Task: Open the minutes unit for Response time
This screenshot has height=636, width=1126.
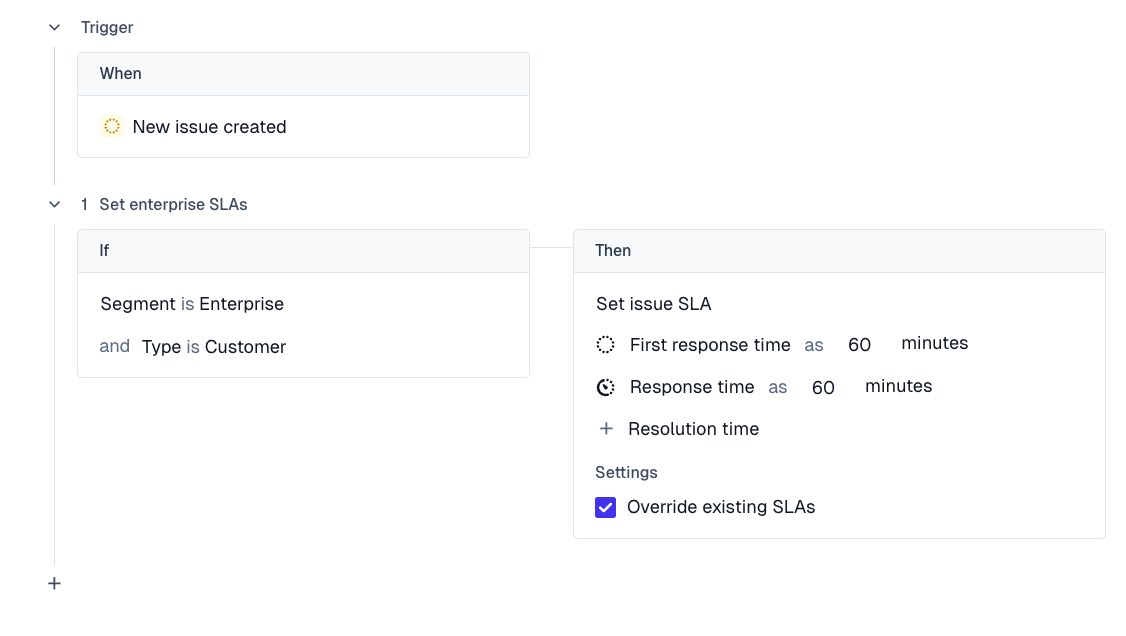Action: (x=898, y=387)
